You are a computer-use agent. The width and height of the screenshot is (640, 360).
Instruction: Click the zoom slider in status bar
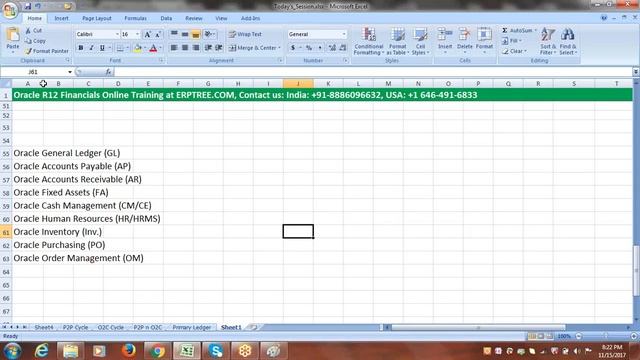[606, 336]
